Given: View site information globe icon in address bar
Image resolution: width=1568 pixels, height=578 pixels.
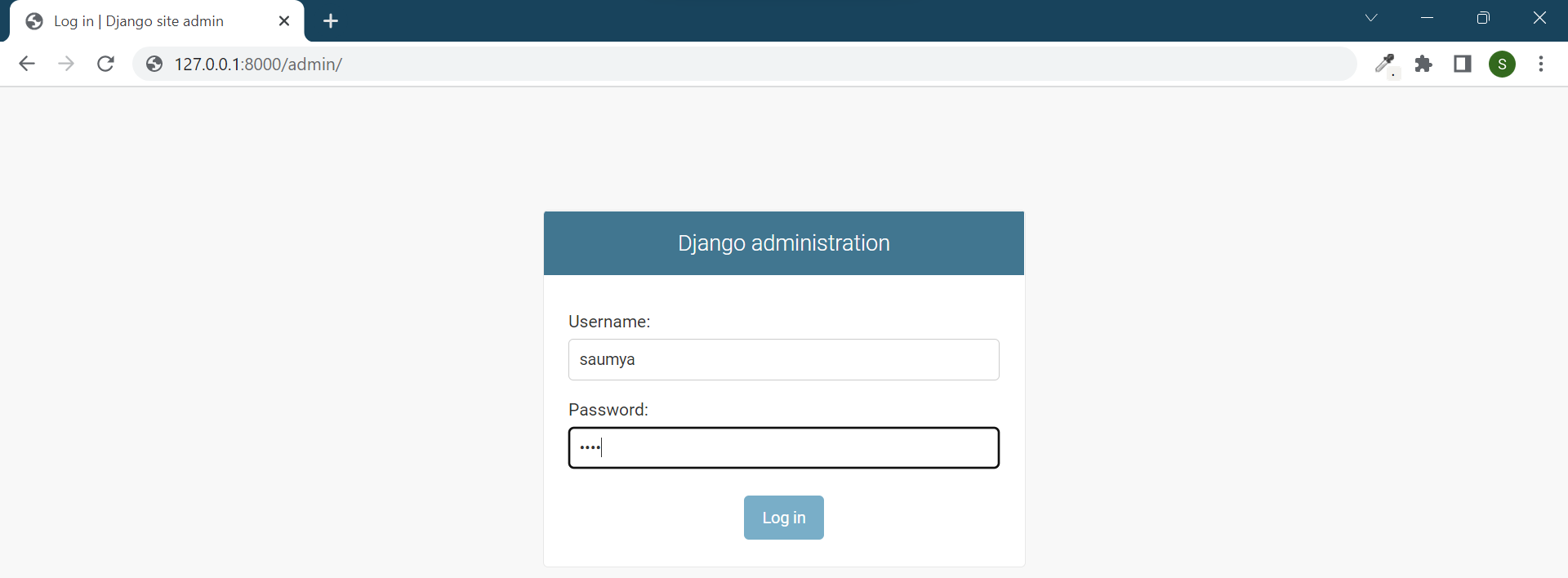Looking at the screenshot, I should pos(154,64).
